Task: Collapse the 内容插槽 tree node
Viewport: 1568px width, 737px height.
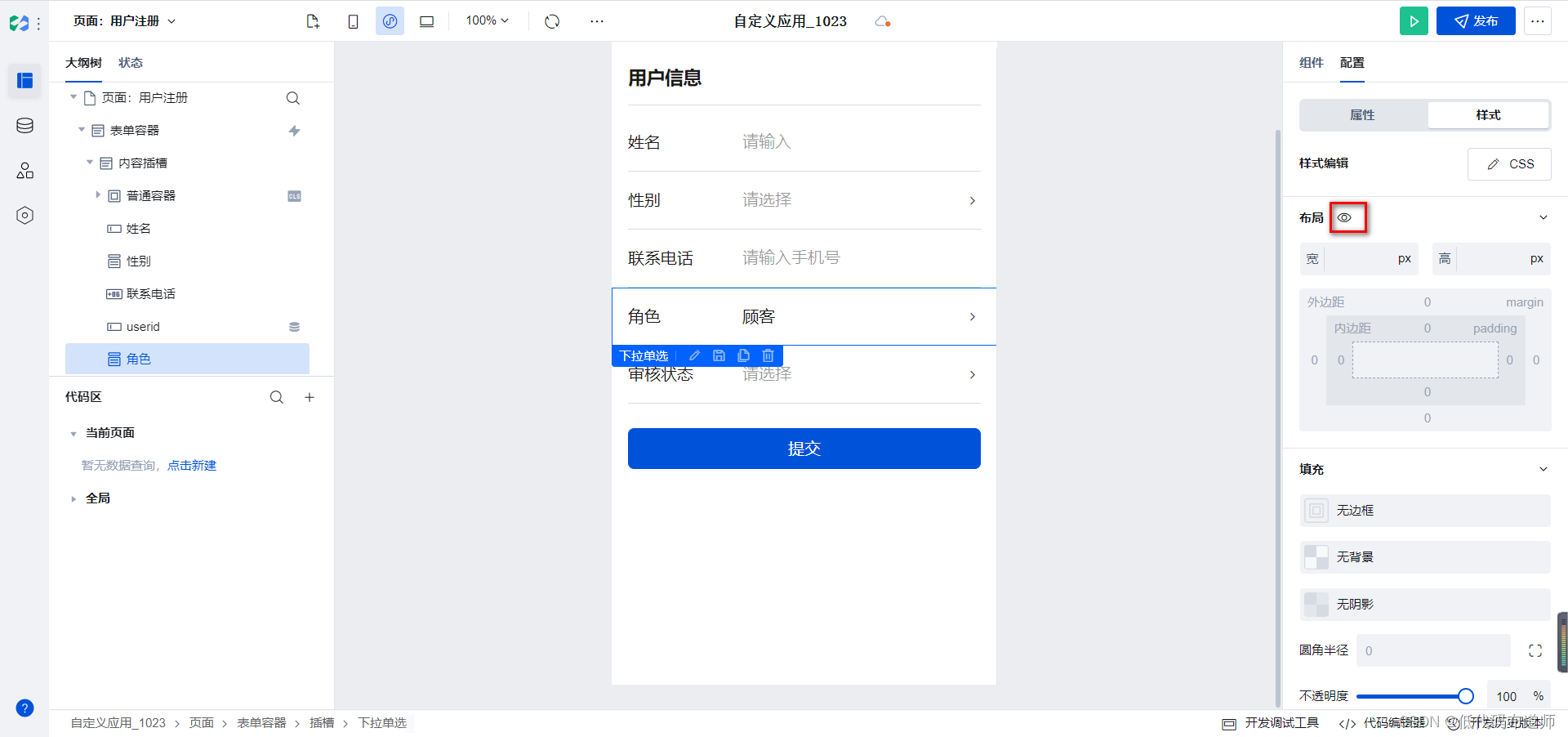Action: tap(90, 163)
